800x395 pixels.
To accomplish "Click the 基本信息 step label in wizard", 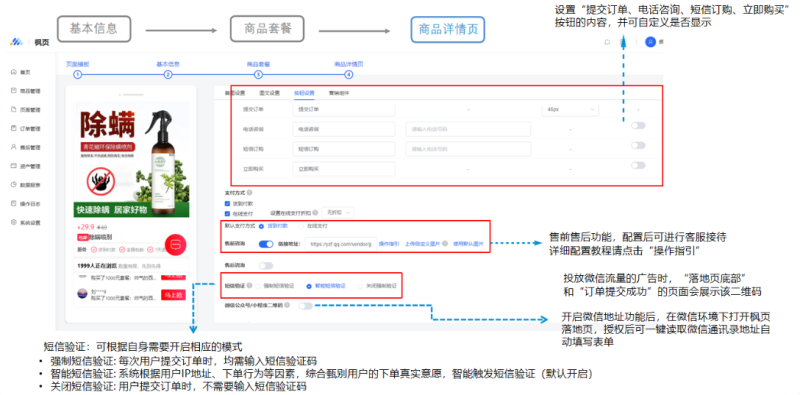I will (x=168, y=64).
